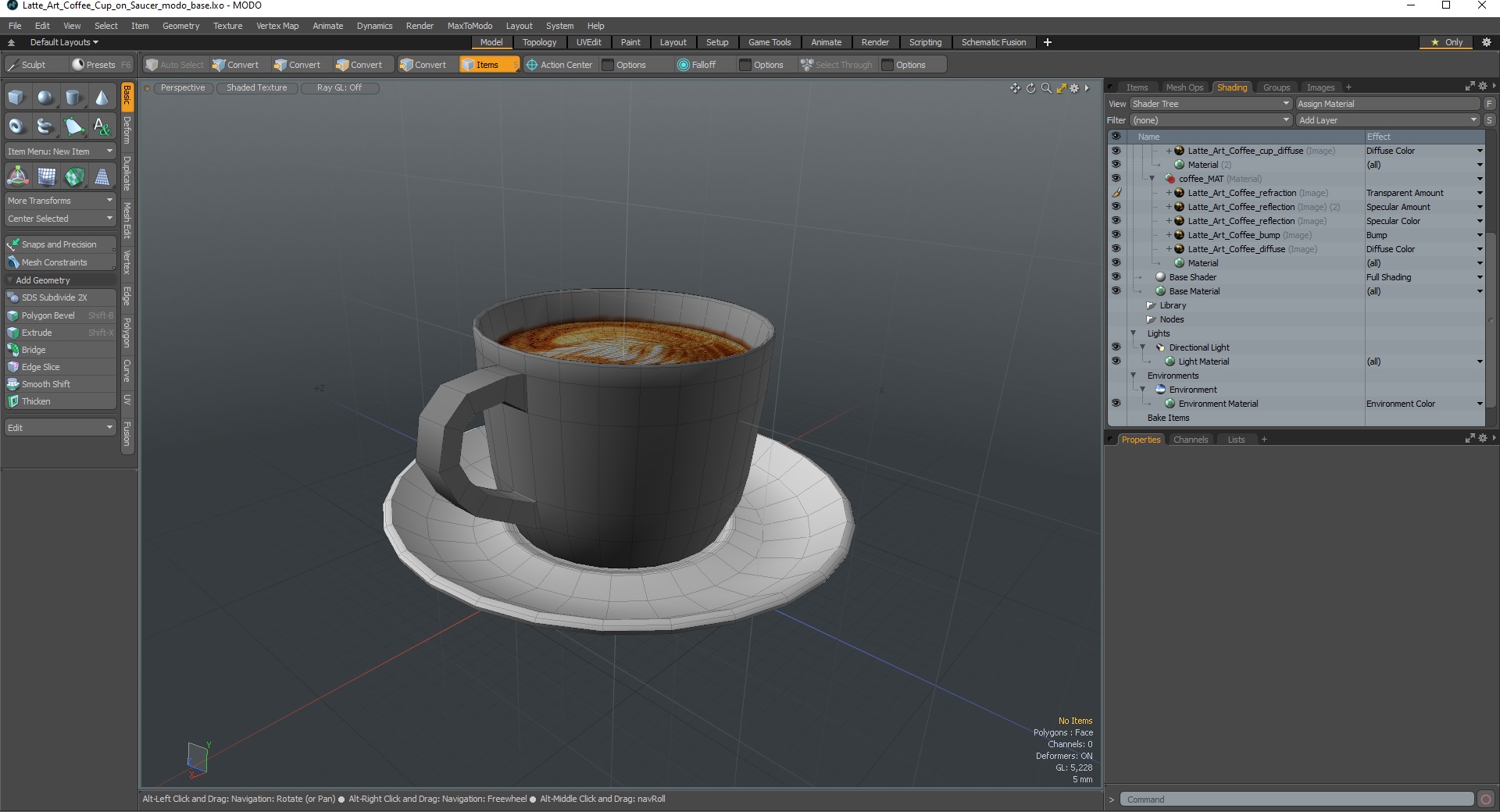1500x812 pixels.
Task: Open the layout settings gear at top right
Action: point(1487,42)
